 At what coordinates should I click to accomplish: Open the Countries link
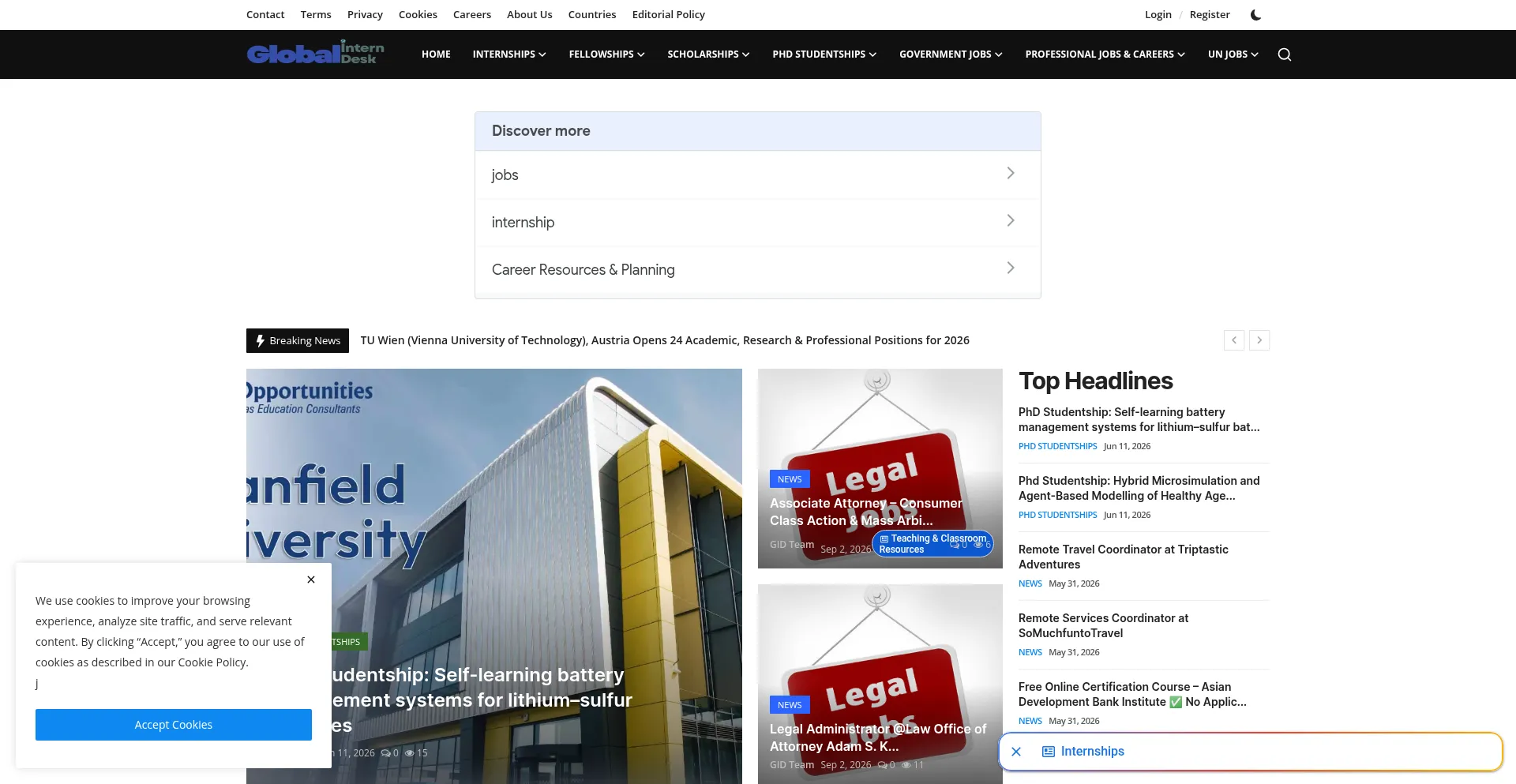[592, 14]
